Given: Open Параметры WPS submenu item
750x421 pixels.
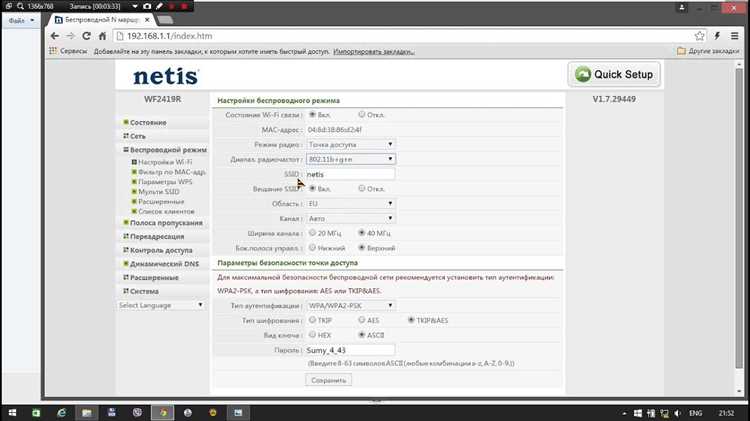Looking at the screenshot, I should (165, 182).
